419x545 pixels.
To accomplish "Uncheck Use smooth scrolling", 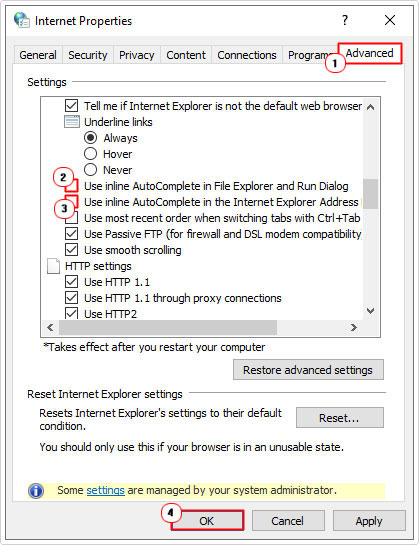I will tap(72, 250).
